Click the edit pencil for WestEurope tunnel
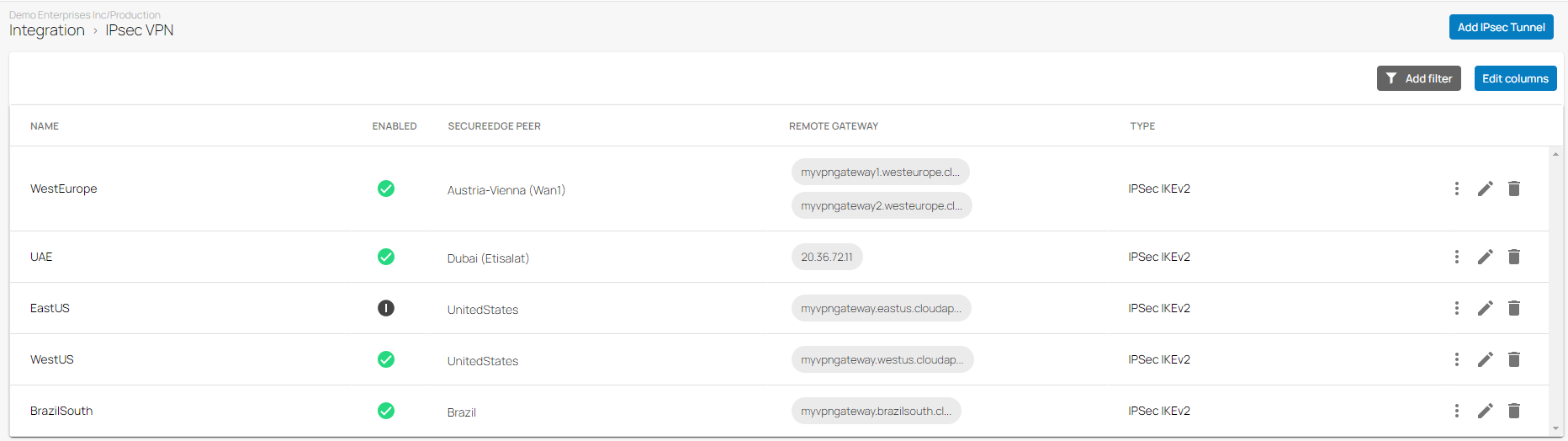Viewport: 1568px width, 441px height. coord(1485,189)
